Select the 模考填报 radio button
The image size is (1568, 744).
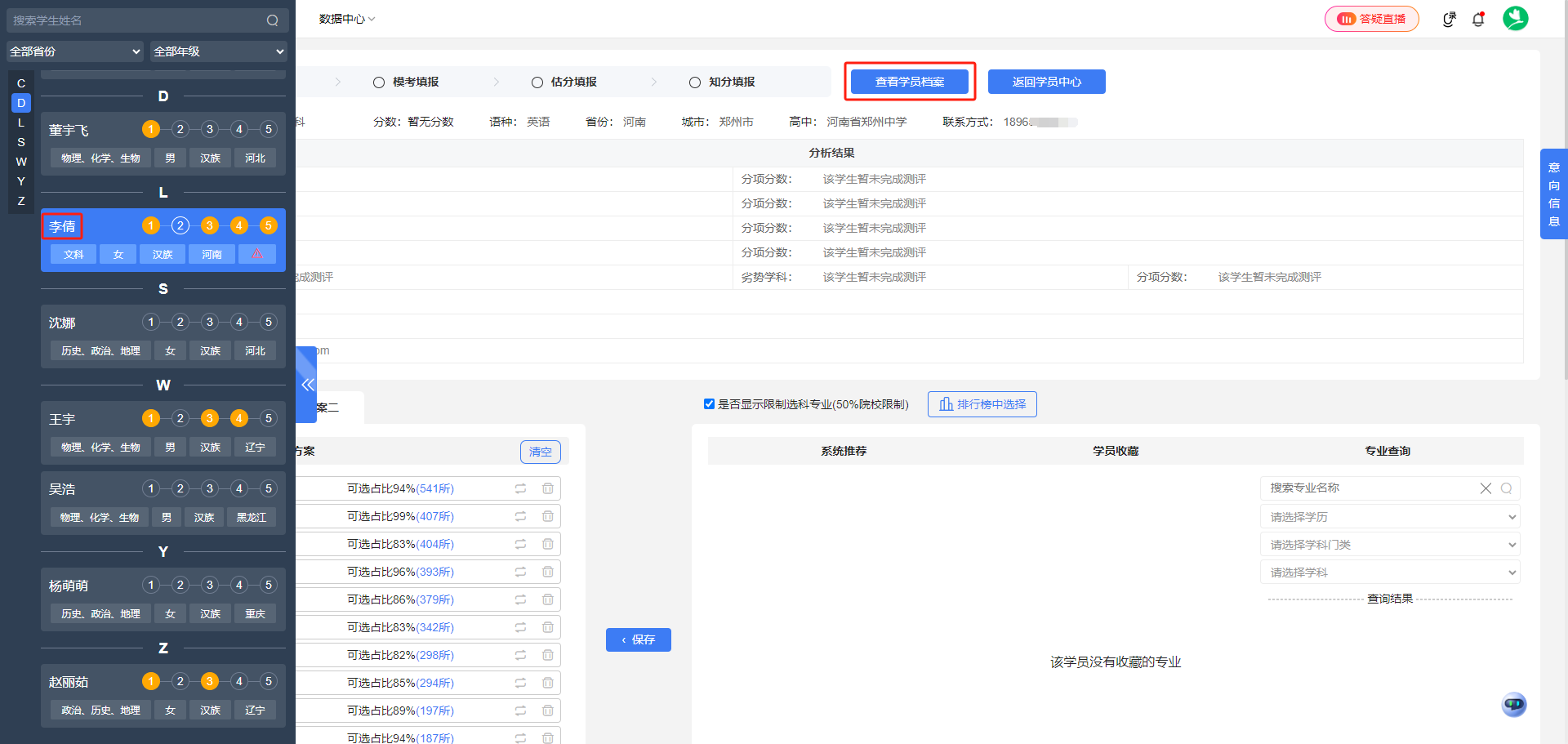(378, 82)
